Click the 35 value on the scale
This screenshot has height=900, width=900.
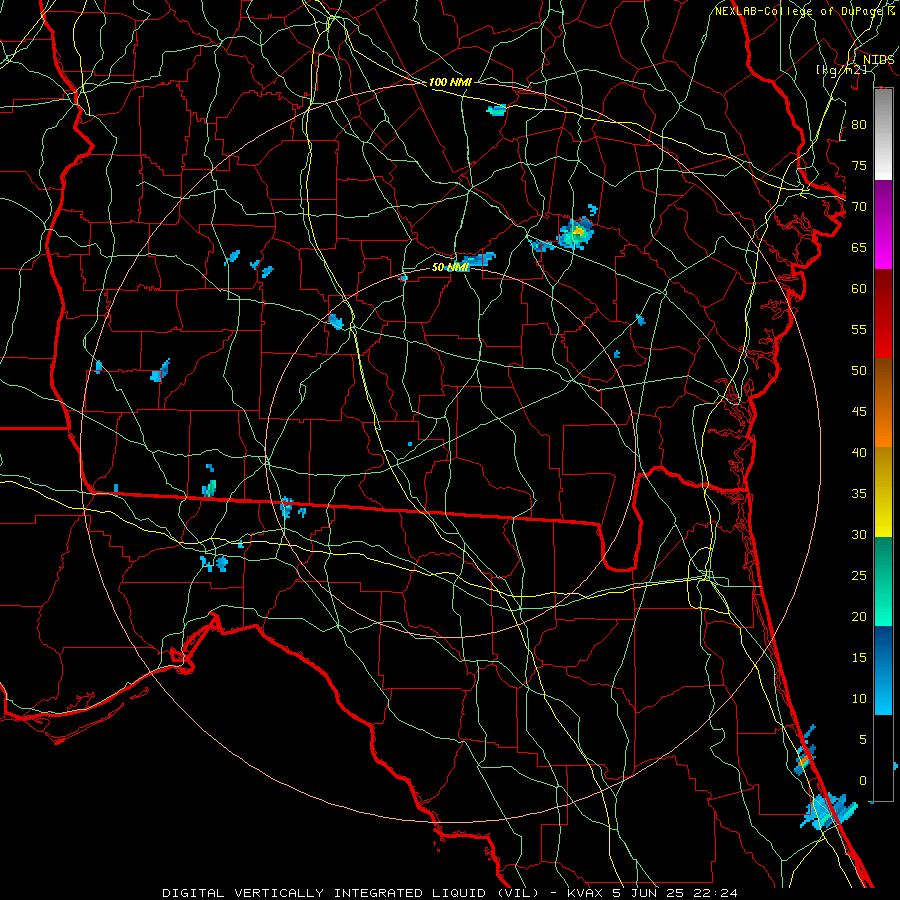pyautogui.click(x=859, y=494)
